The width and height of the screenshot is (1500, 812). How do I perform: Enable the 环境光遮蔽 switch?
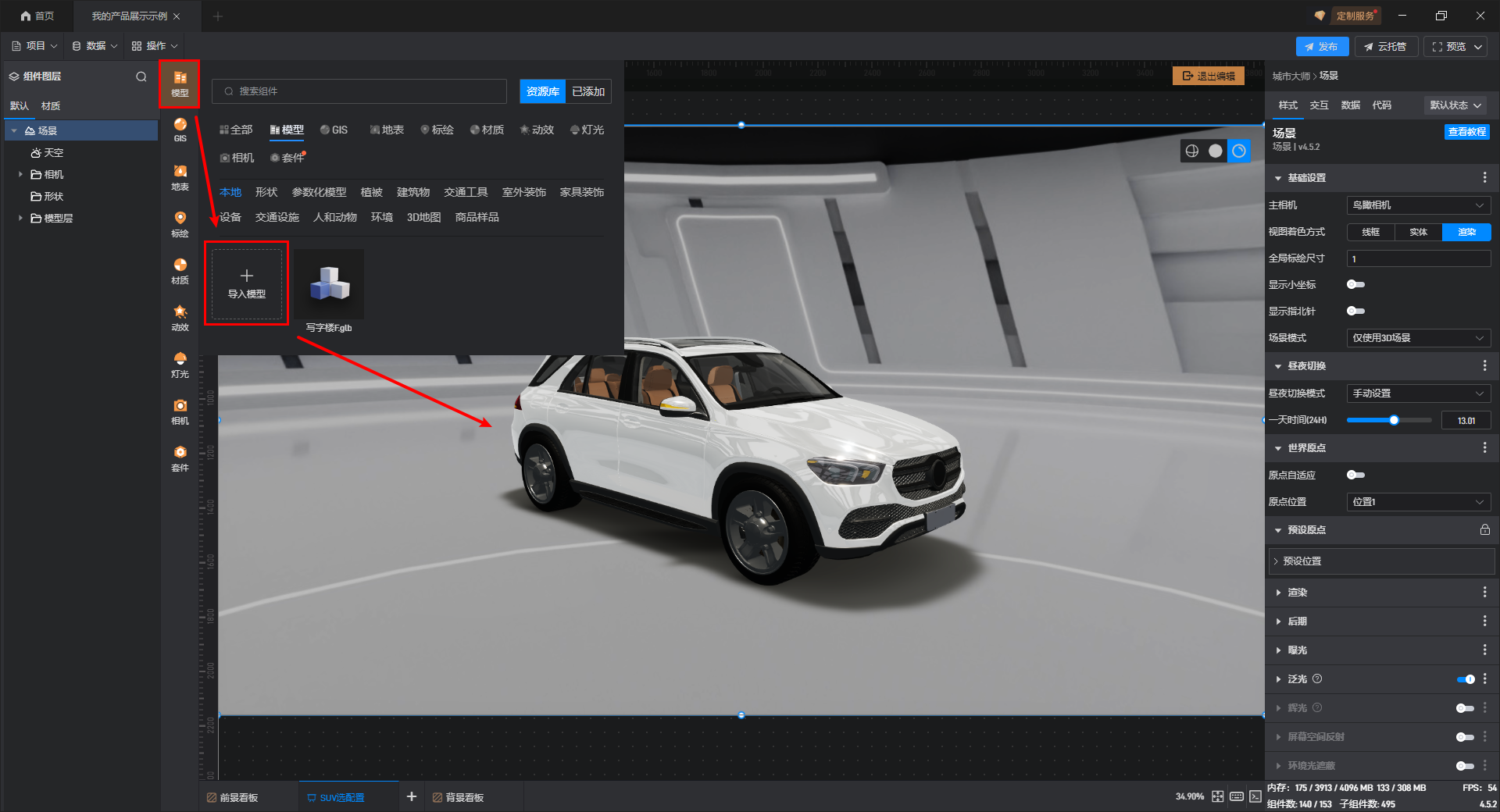[x=1466, y=766]
